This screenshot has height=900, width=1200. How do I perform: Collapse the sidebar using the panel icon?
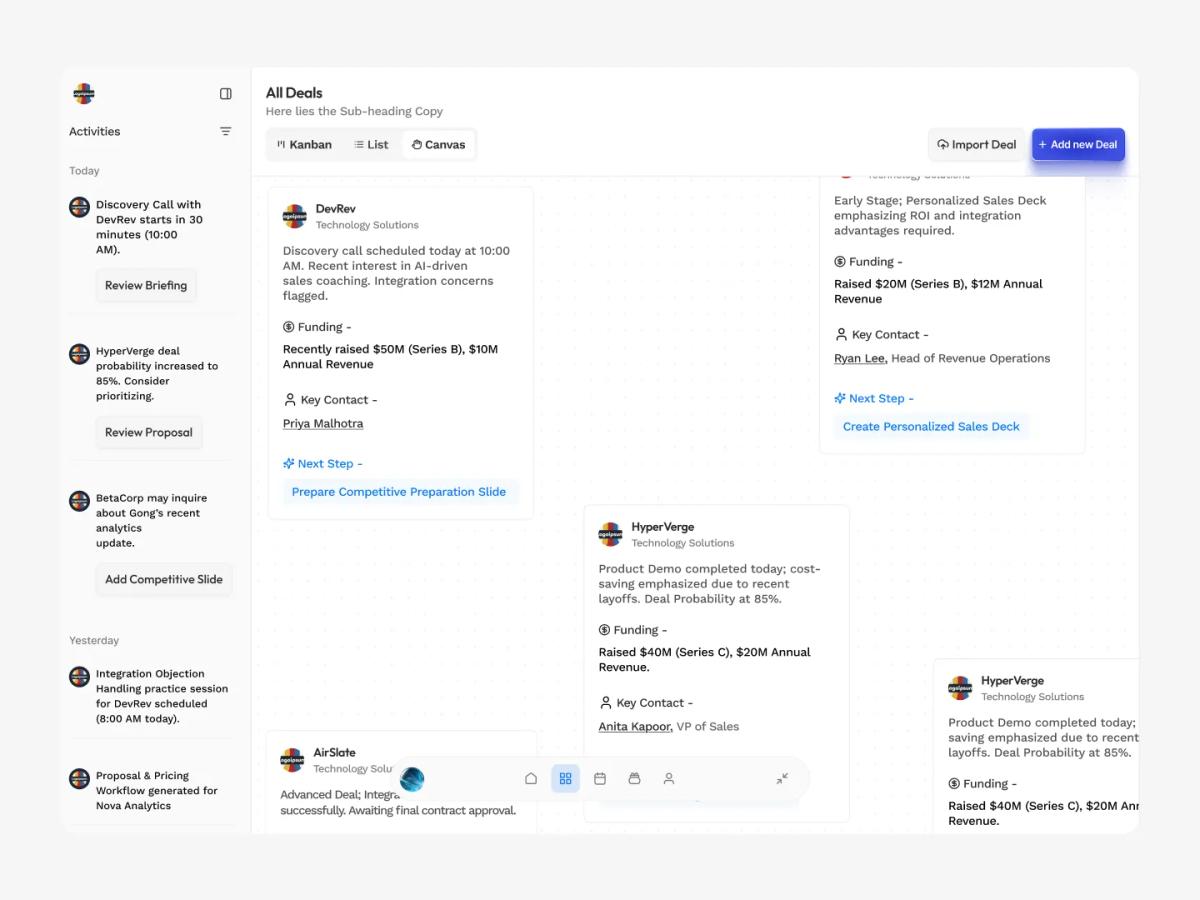pos(226,94)
